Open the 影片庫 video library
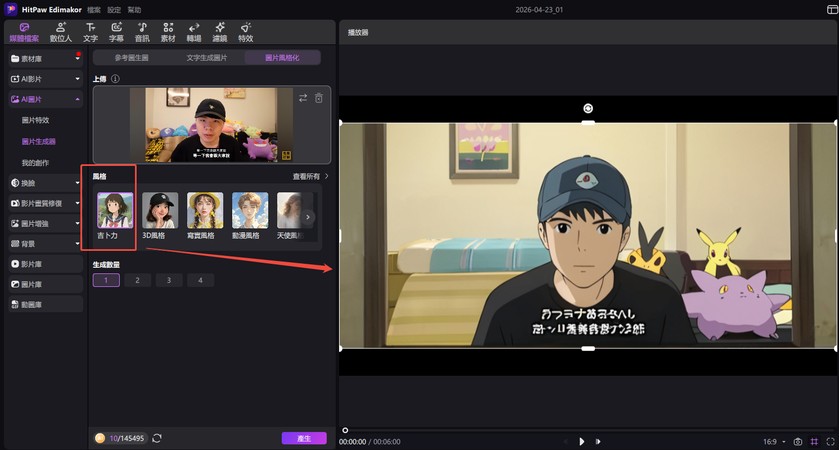 coord(45,264)
